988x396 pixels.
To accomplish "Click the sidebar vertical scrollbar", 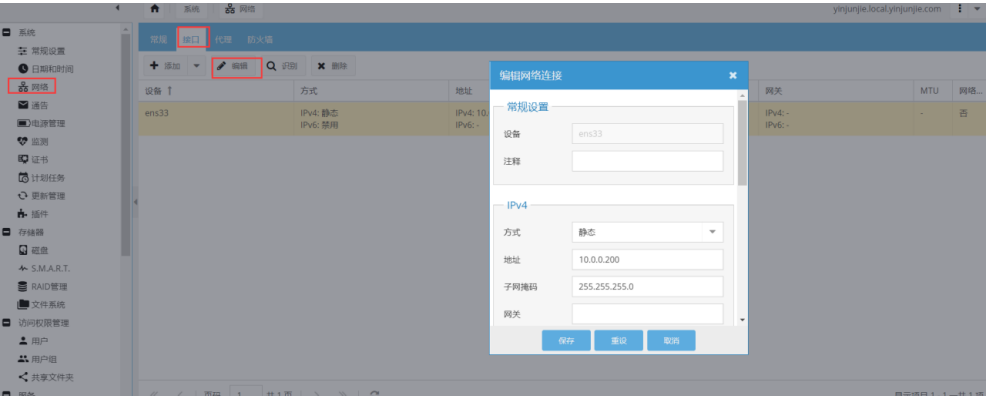I will coord(126,145).
